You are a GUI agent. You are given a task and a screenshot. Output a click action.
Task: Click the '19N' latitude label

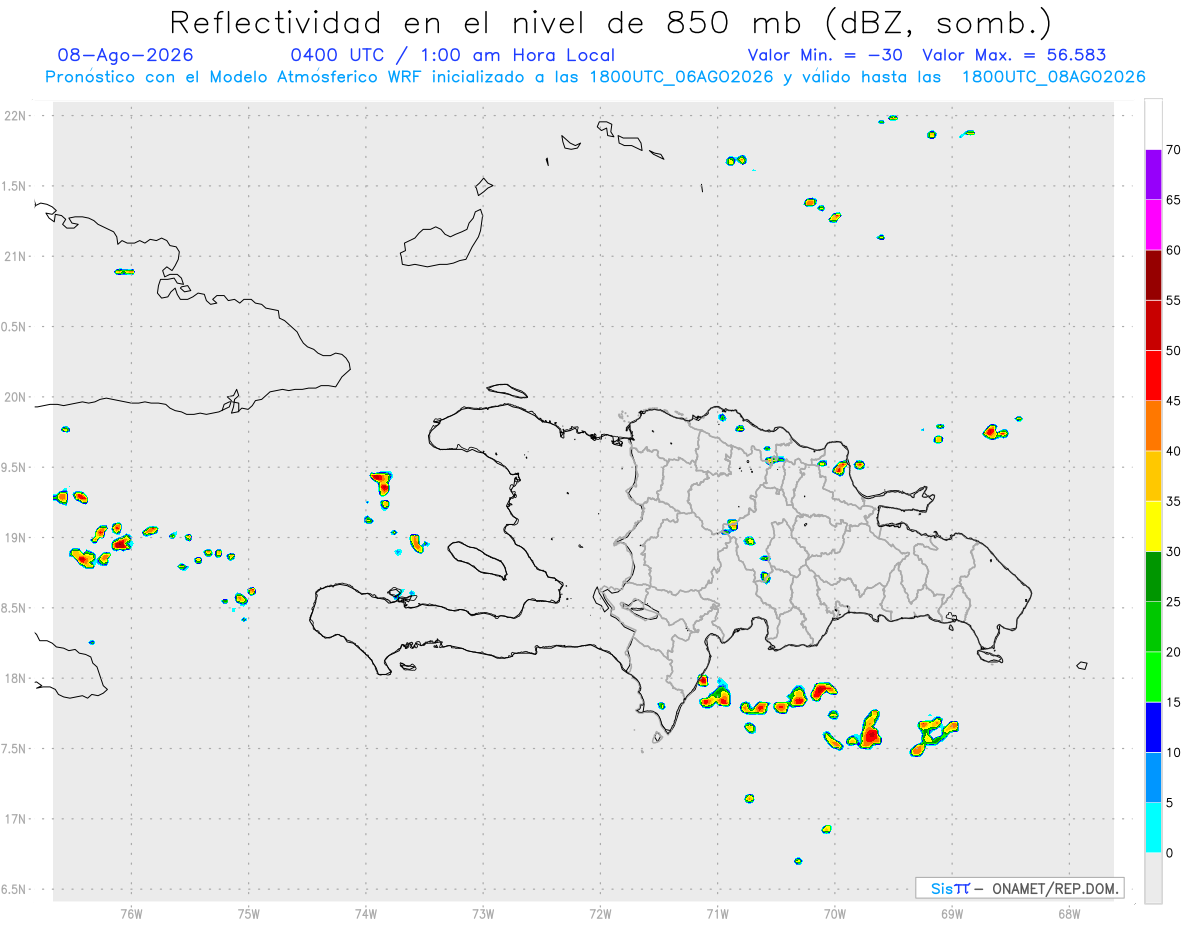click(16, 538)
